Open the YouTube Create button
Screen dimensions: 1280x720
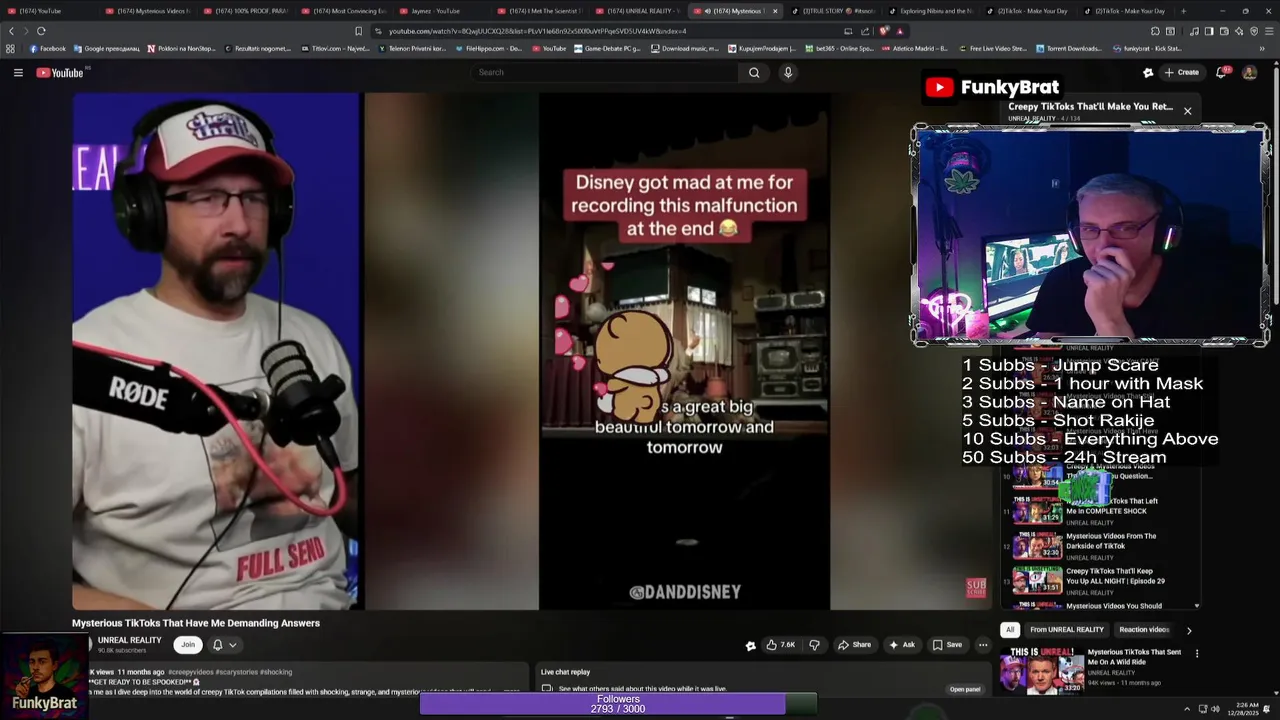pos(1181,72)
